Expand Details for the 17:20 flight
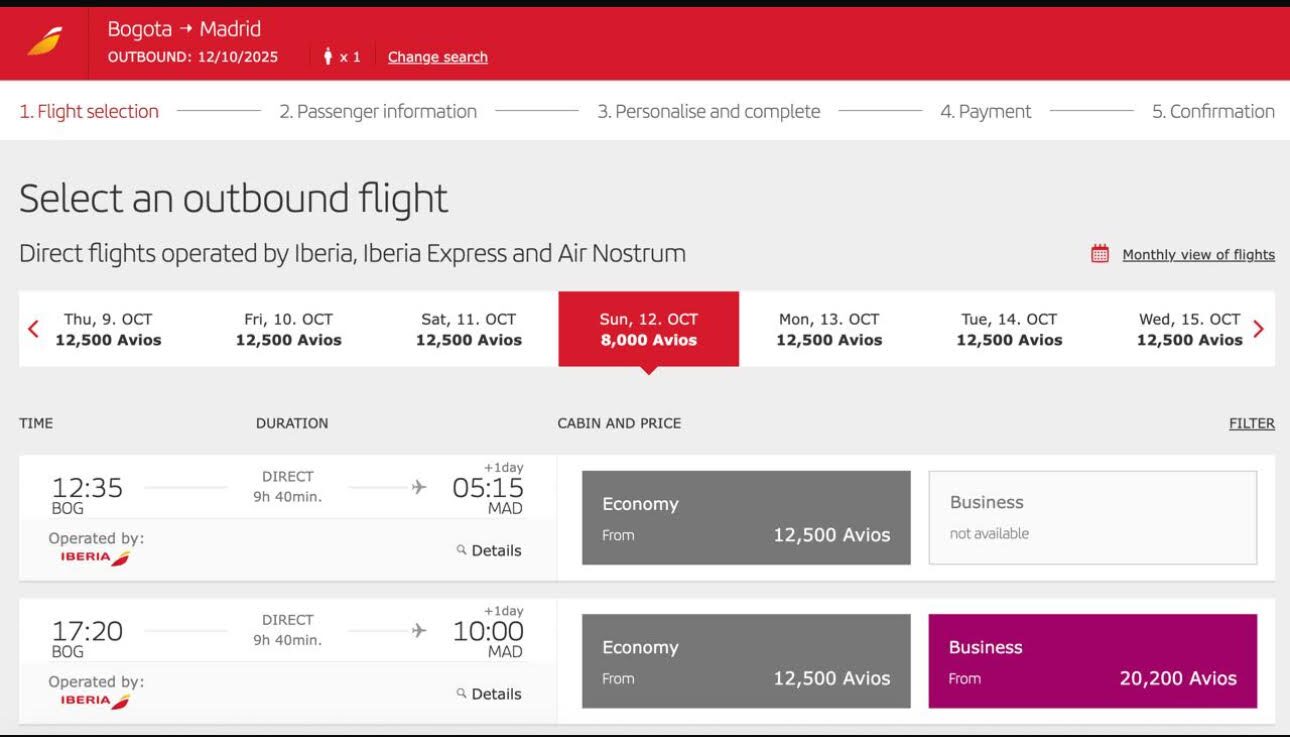 coord(496,694)
